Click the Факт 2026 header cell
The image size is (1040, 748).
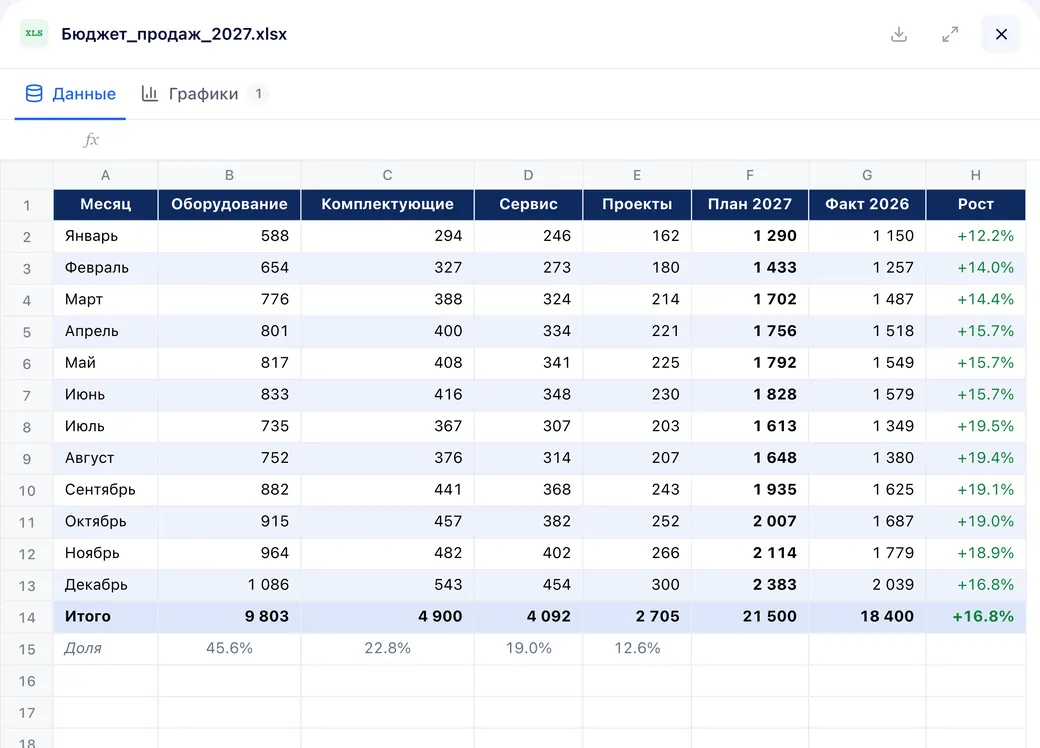tap(867, 204)
